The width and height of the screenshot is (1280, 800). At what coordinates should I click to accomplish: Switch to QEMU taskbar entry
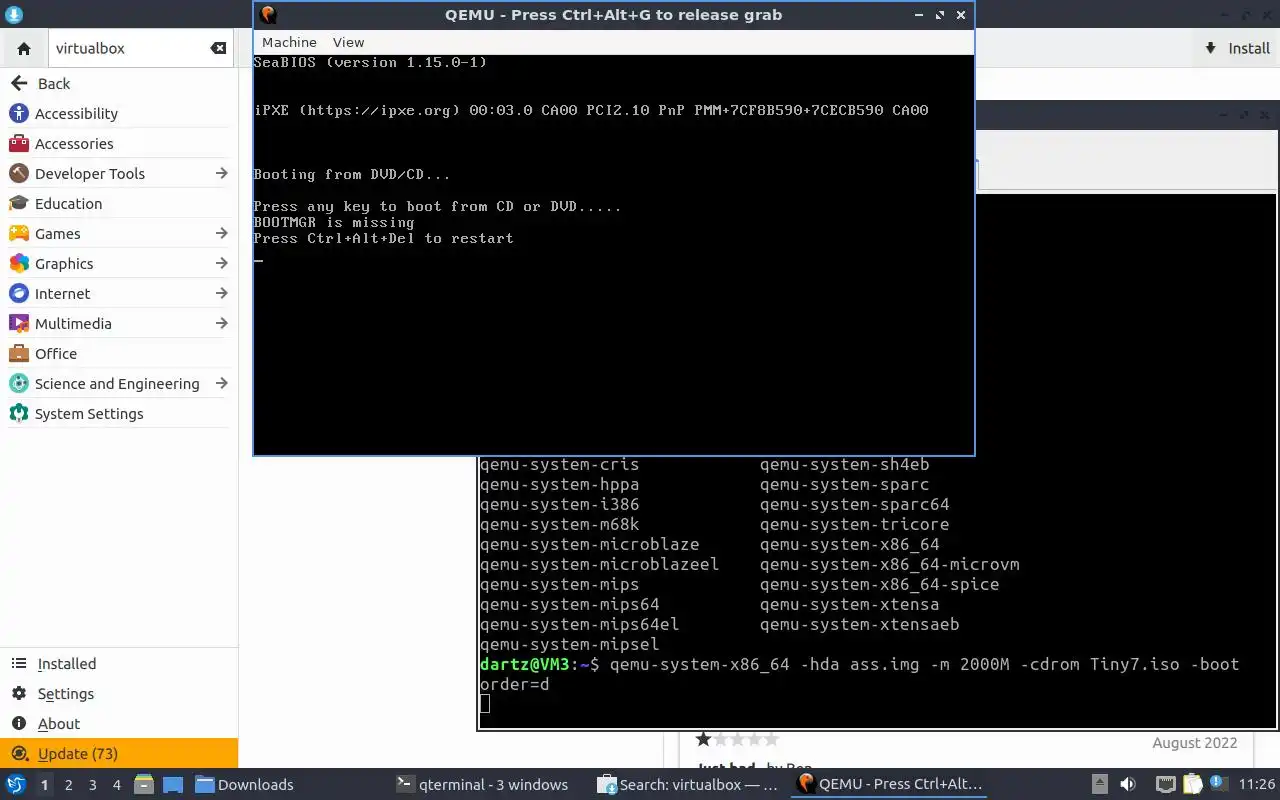pyautogui.click(x=890, y=784)
